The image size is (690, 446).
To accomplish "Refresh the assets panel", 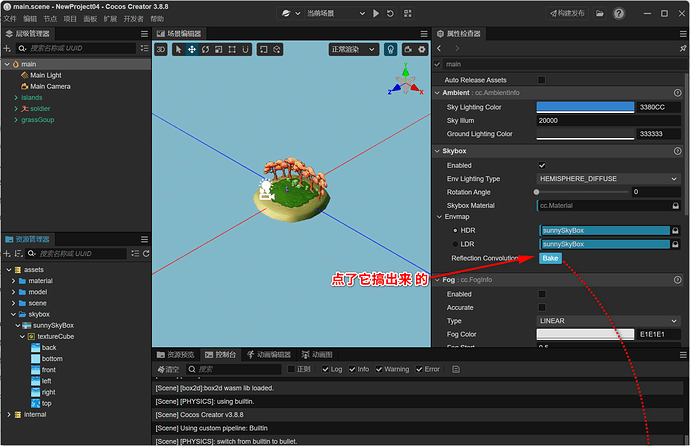I will tap(146, 254).
